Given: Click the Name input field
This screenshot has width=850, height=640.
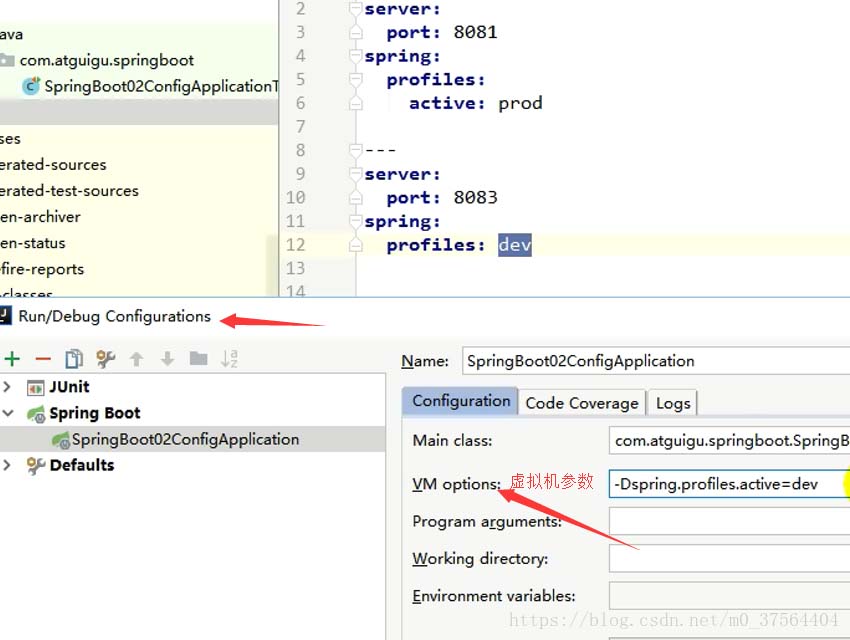Looking at the screenshot, I should [x=656, y=361].
